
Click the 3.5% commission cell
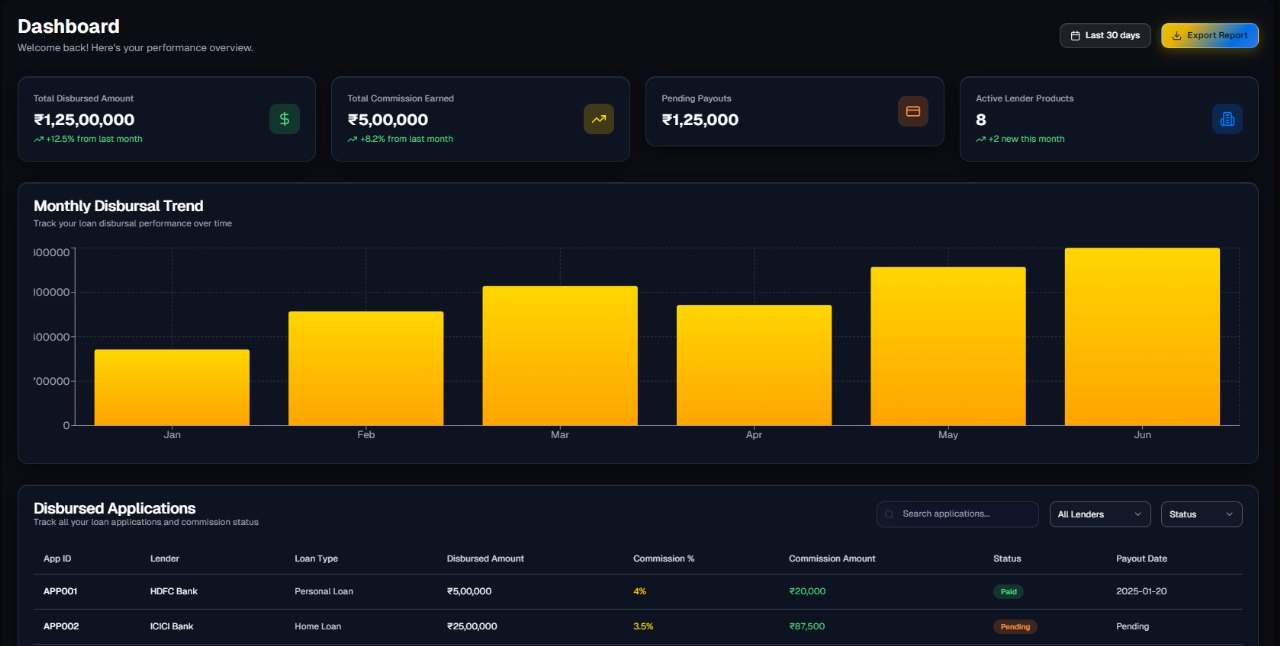coord(644,626)
